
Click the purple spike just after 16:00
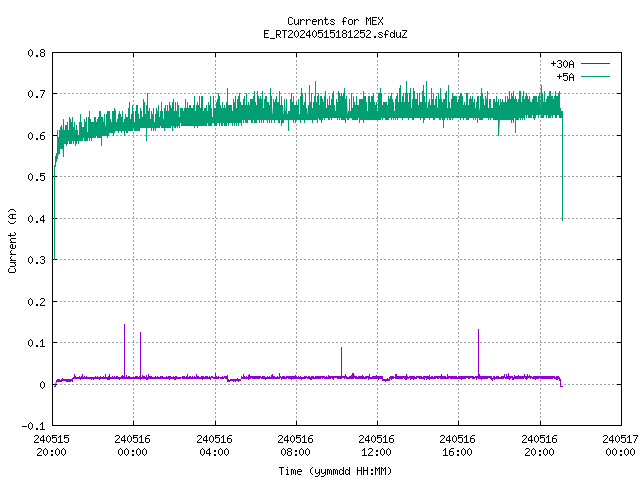click(x=478, y=353)
